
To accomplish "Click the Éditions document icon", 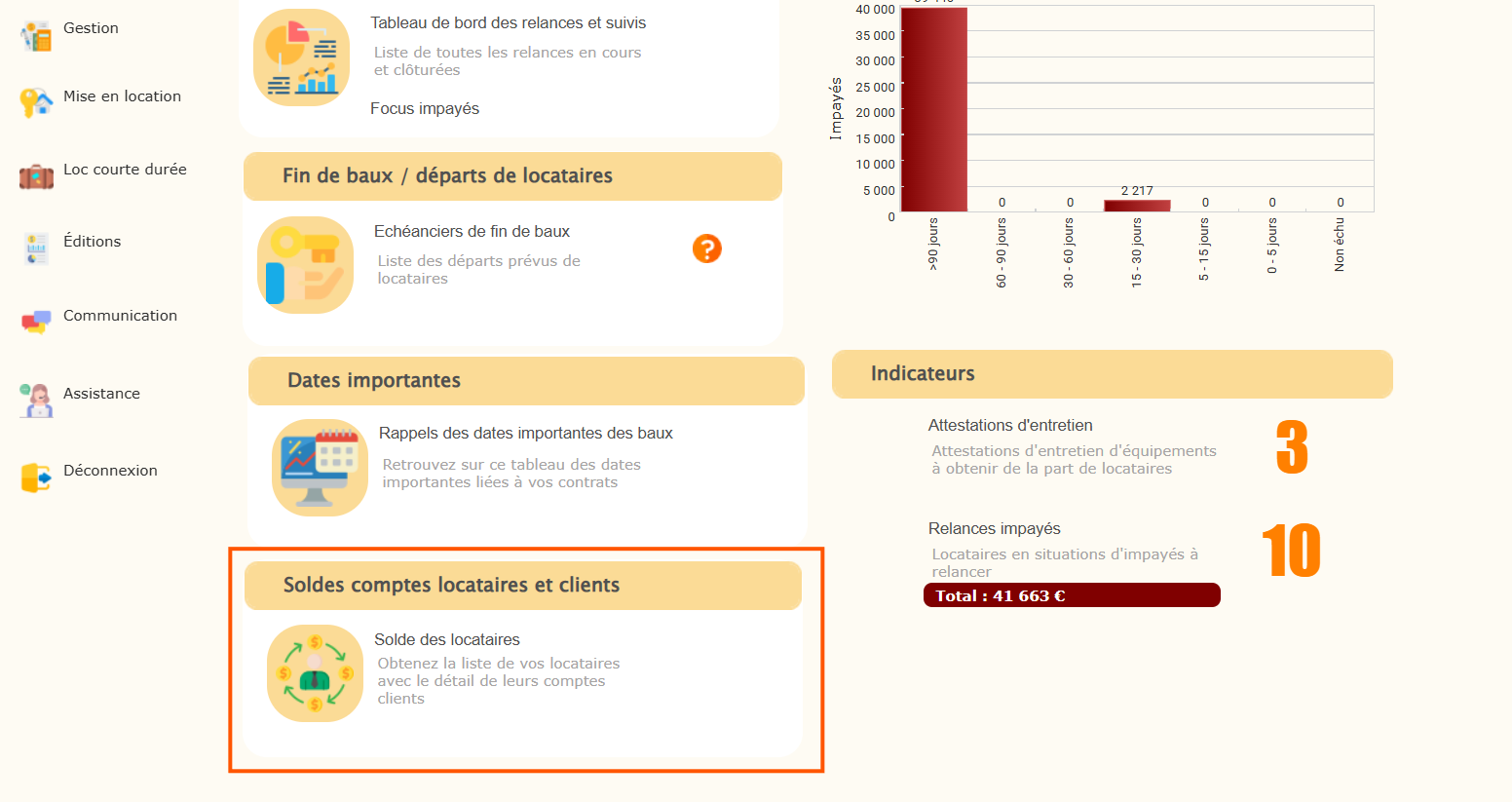I will tap(36, 248).
